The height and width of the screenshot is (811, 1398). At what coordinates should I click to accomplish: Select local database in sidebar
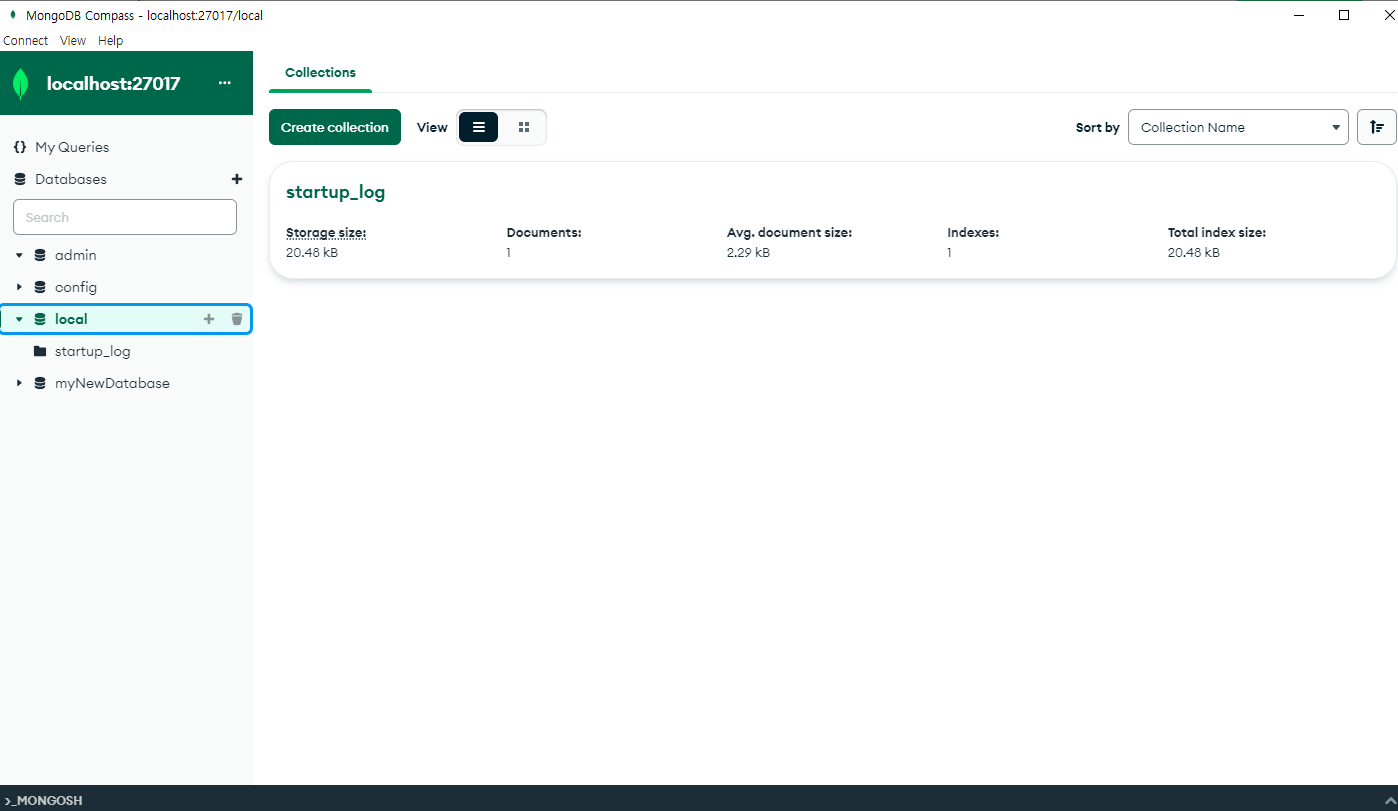pyautogui.click(x=71, y=319)
